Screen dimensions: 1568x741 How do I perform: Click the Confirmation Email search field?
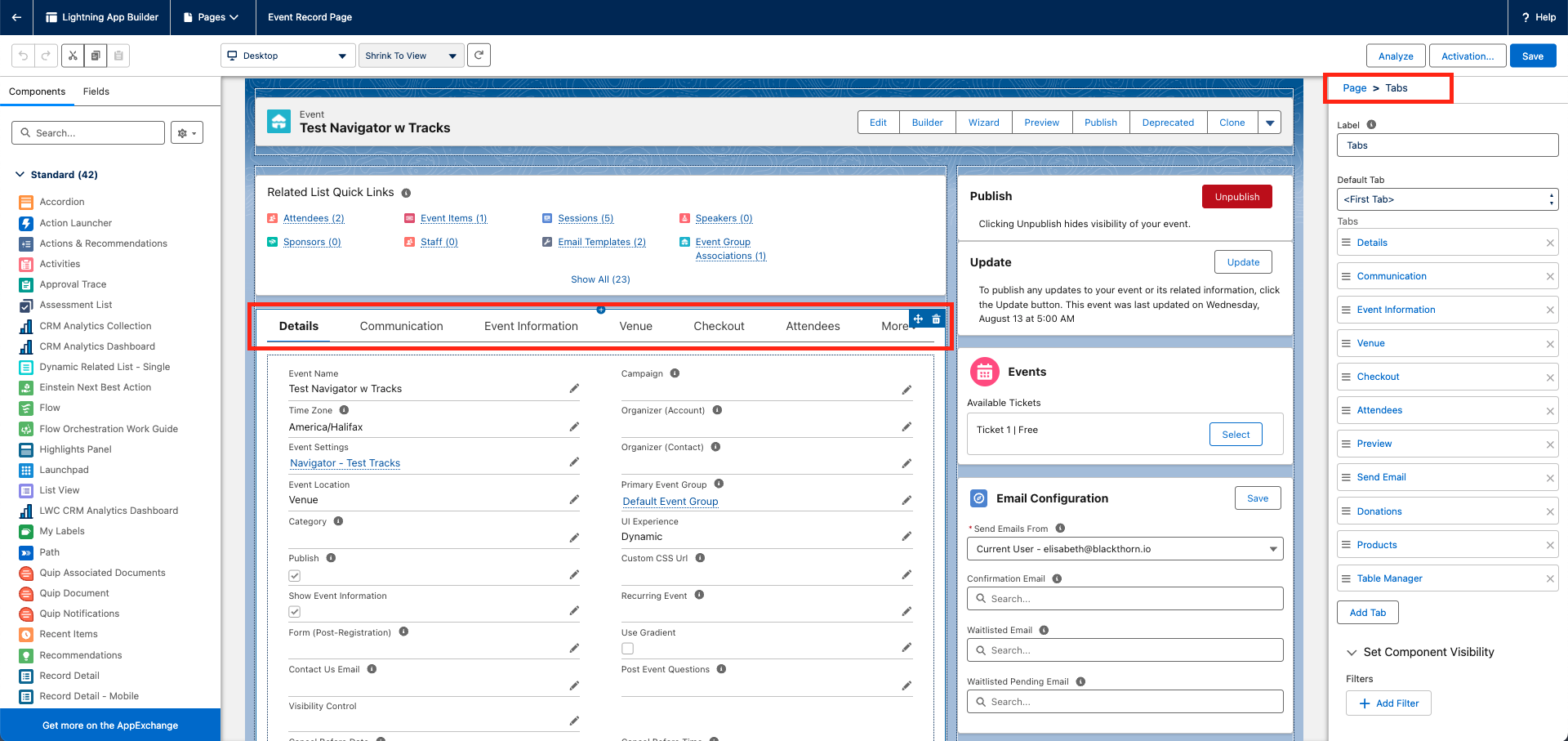[x=1125, y=599]
